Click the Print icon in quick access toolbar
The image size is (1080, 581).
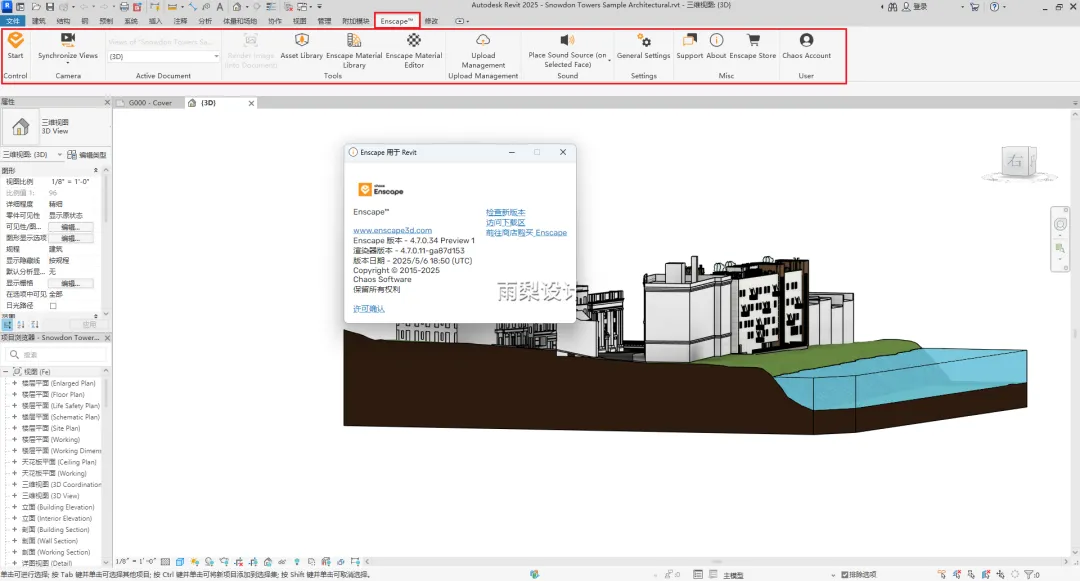click(x=124, y=7)
